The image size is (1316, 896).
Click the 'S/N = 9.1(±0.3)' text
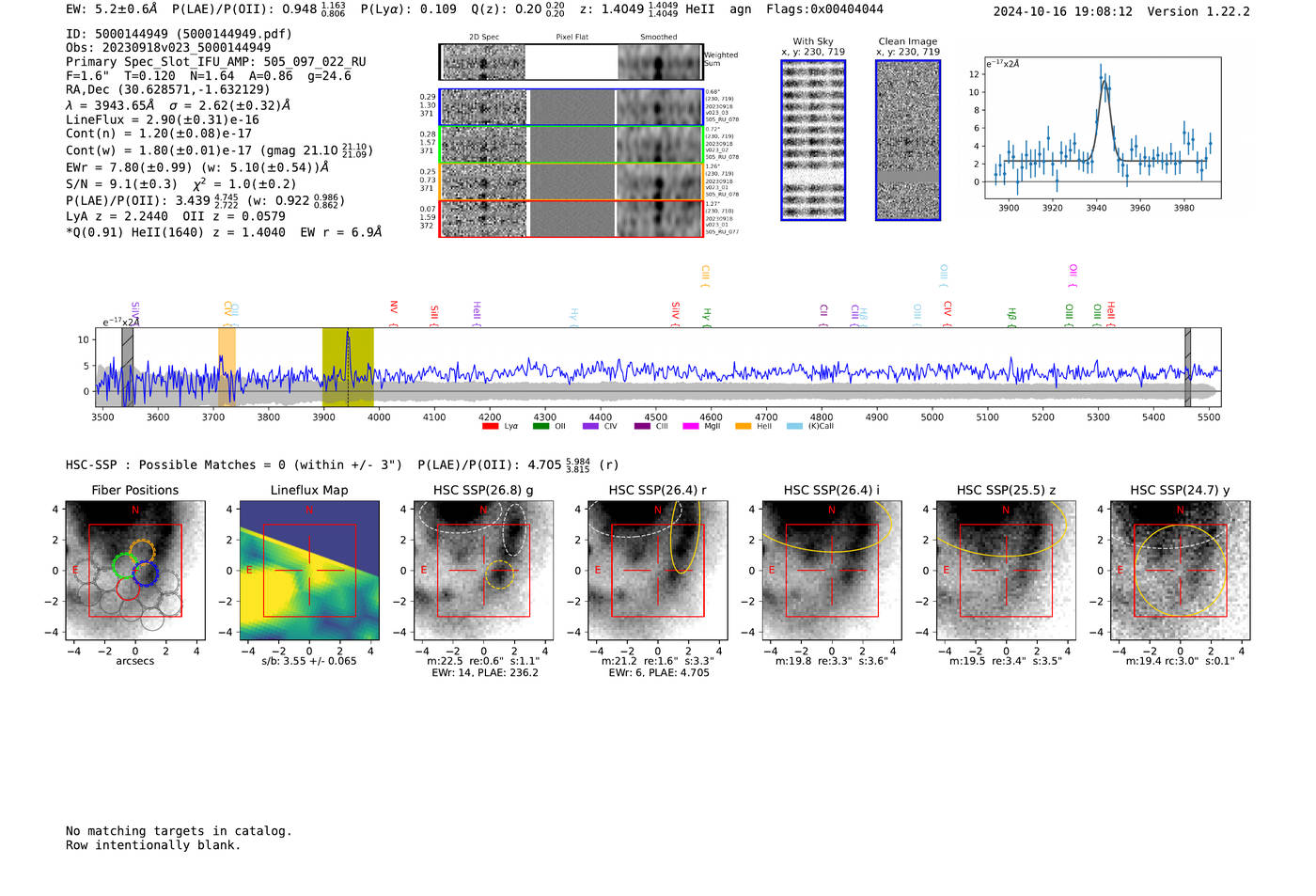click(121, 184)
